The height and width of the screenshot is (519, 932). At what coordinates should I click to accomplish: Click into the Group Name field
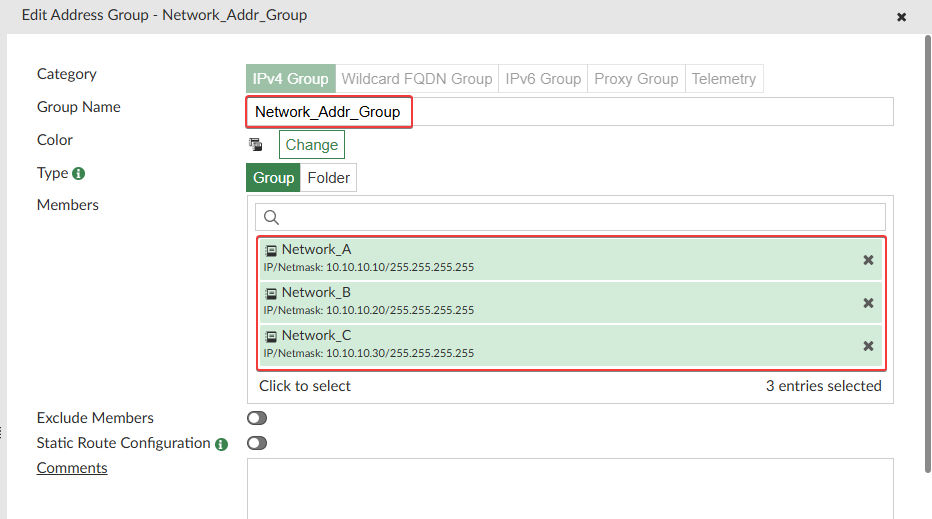point(569,112)
